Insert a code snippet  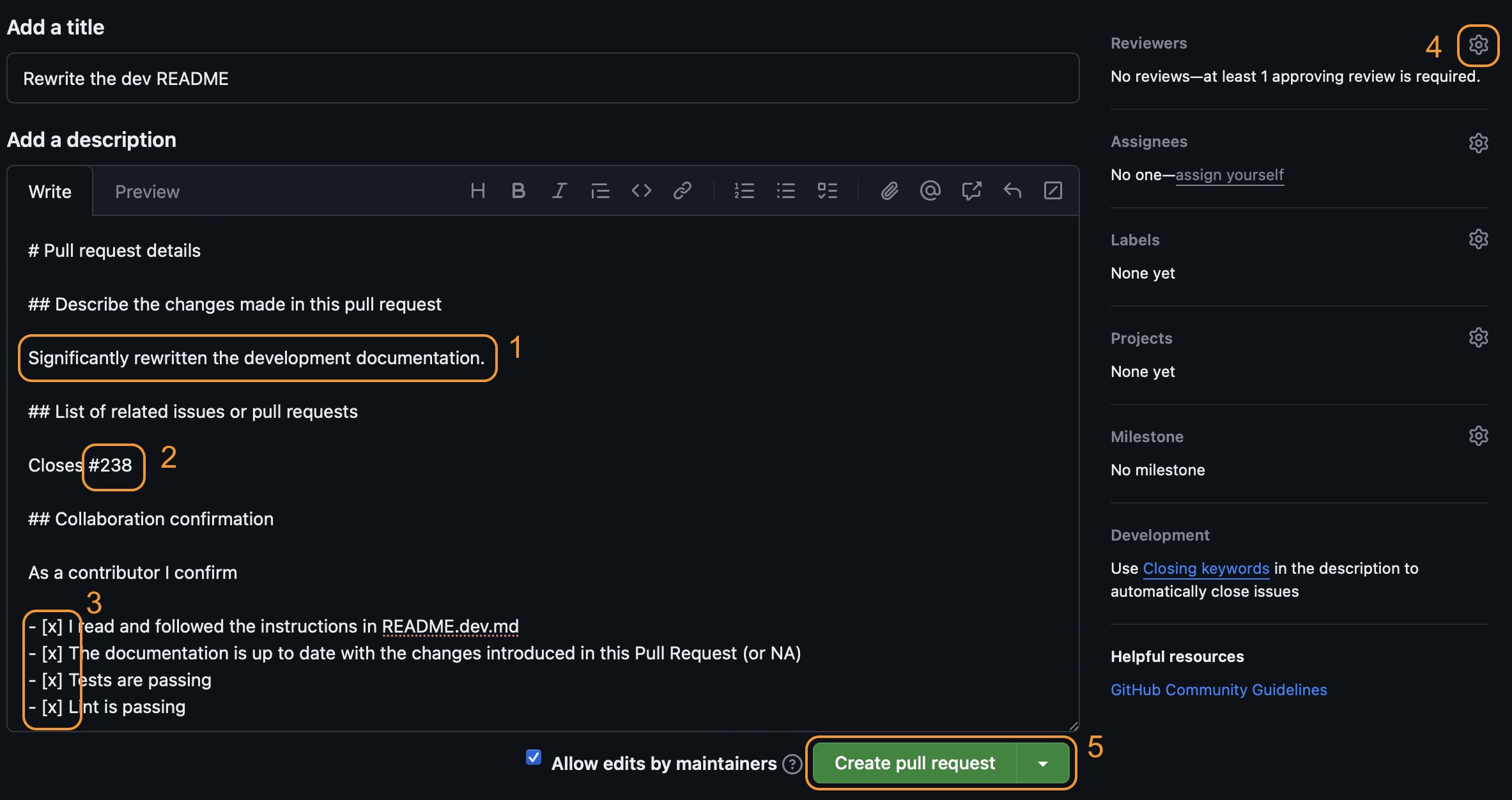(x=642, y=190)
